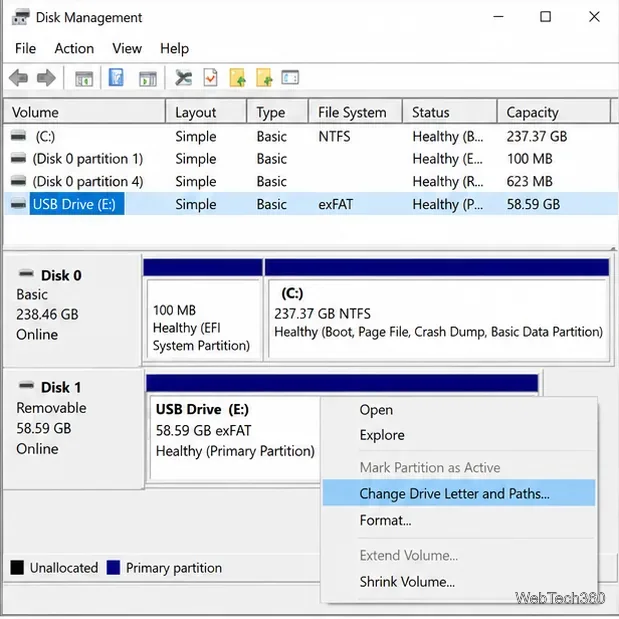Click the 100 MB capacity cell in list

click(x=529, y=159)
